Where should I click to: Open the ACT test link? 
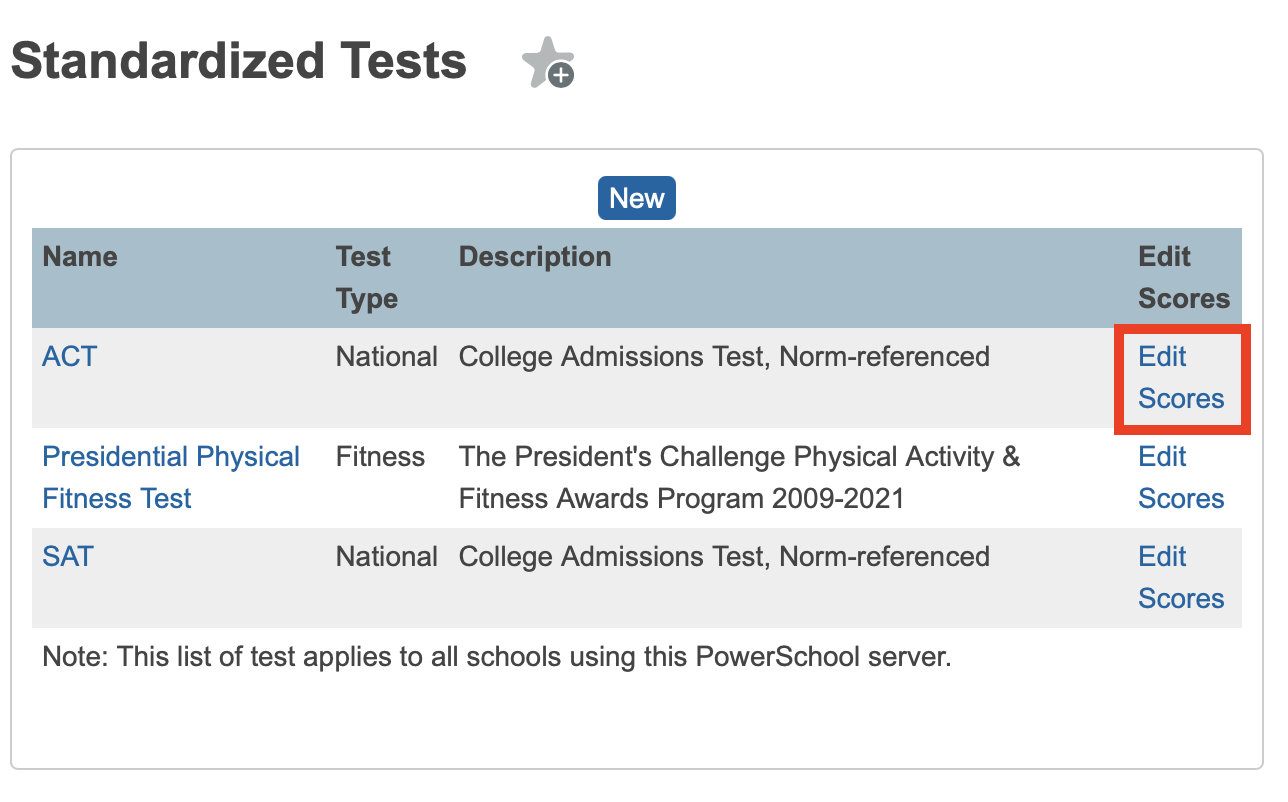pyautogui.click(x=69, y=357)
